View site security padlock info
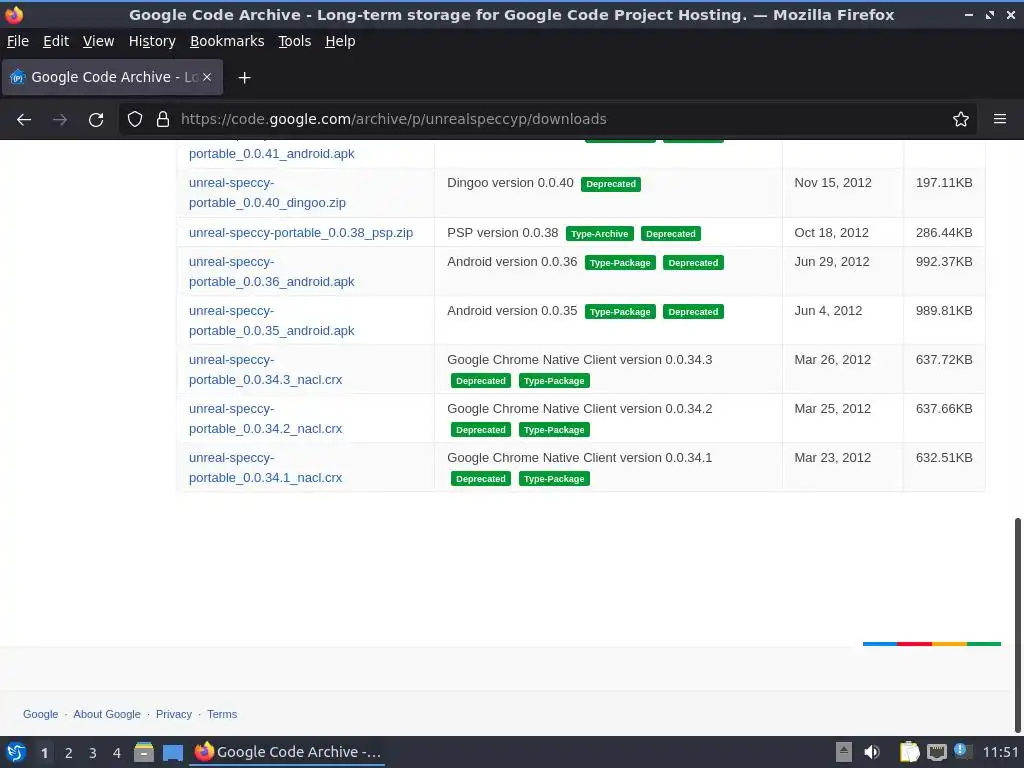 point(163,120)
